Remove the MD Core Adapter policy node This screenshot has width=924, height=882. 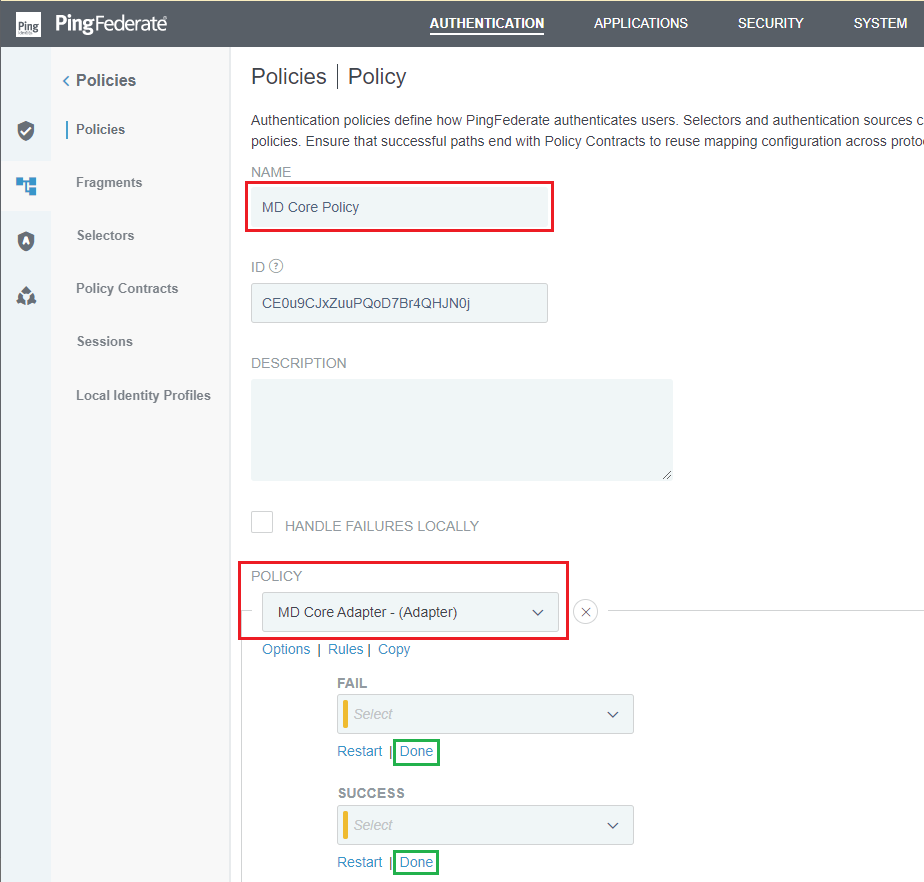[x=586, y=612]
